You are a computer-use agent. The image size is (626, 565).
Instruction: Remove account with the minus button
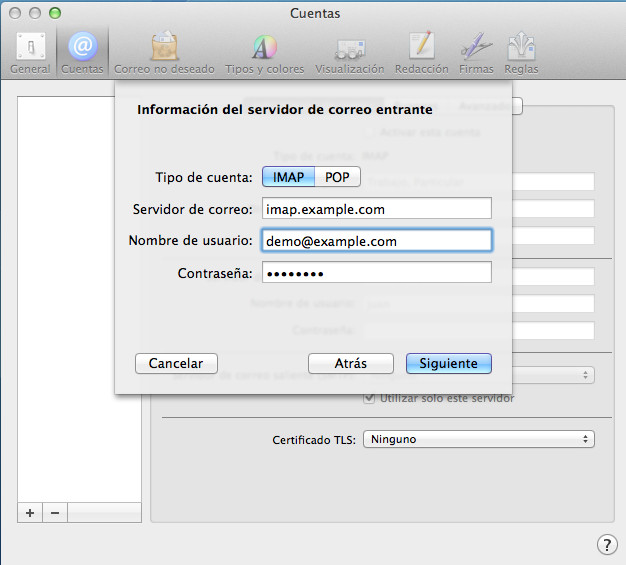(55, 512)
